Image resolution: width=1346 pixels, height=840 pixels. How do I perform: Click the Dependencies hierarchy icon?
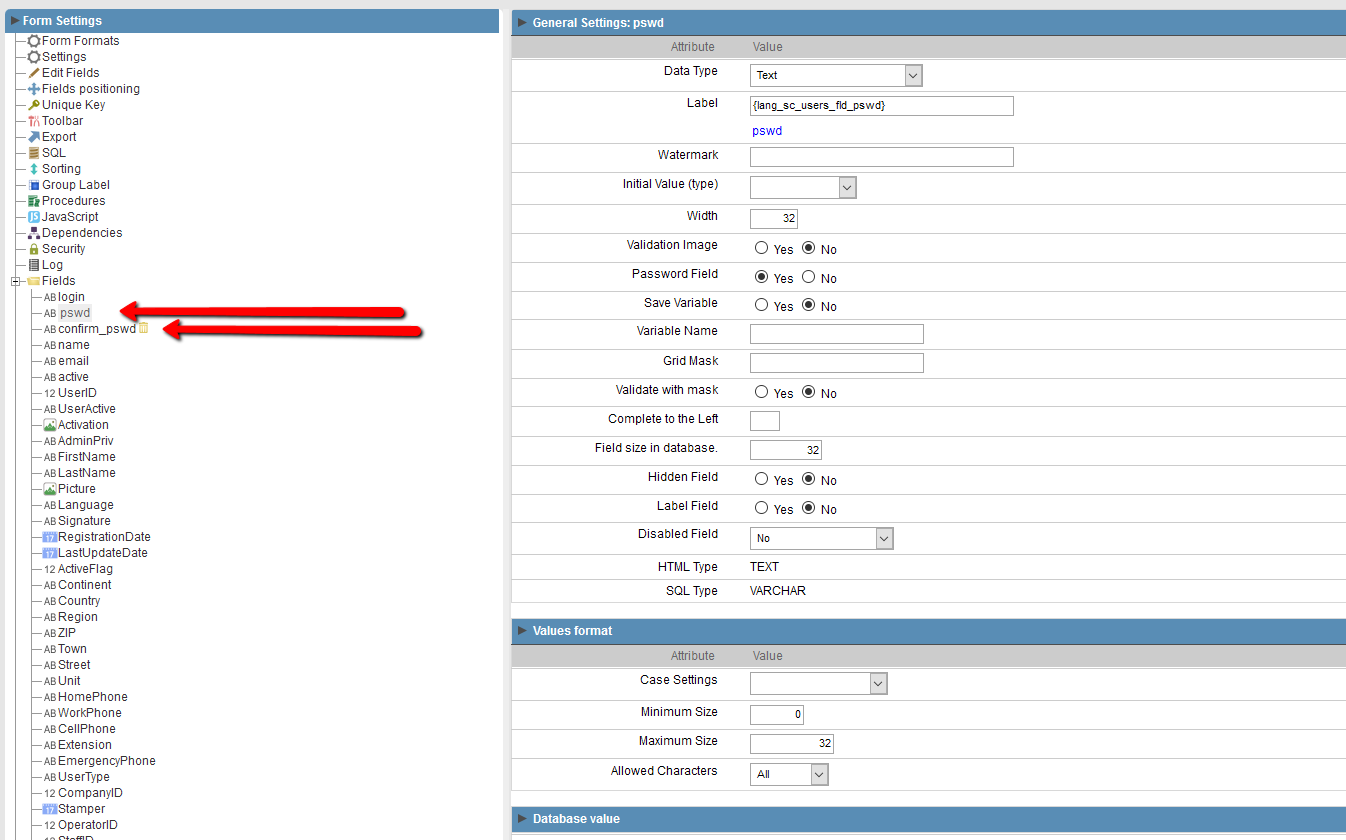[x=34, y=233]
